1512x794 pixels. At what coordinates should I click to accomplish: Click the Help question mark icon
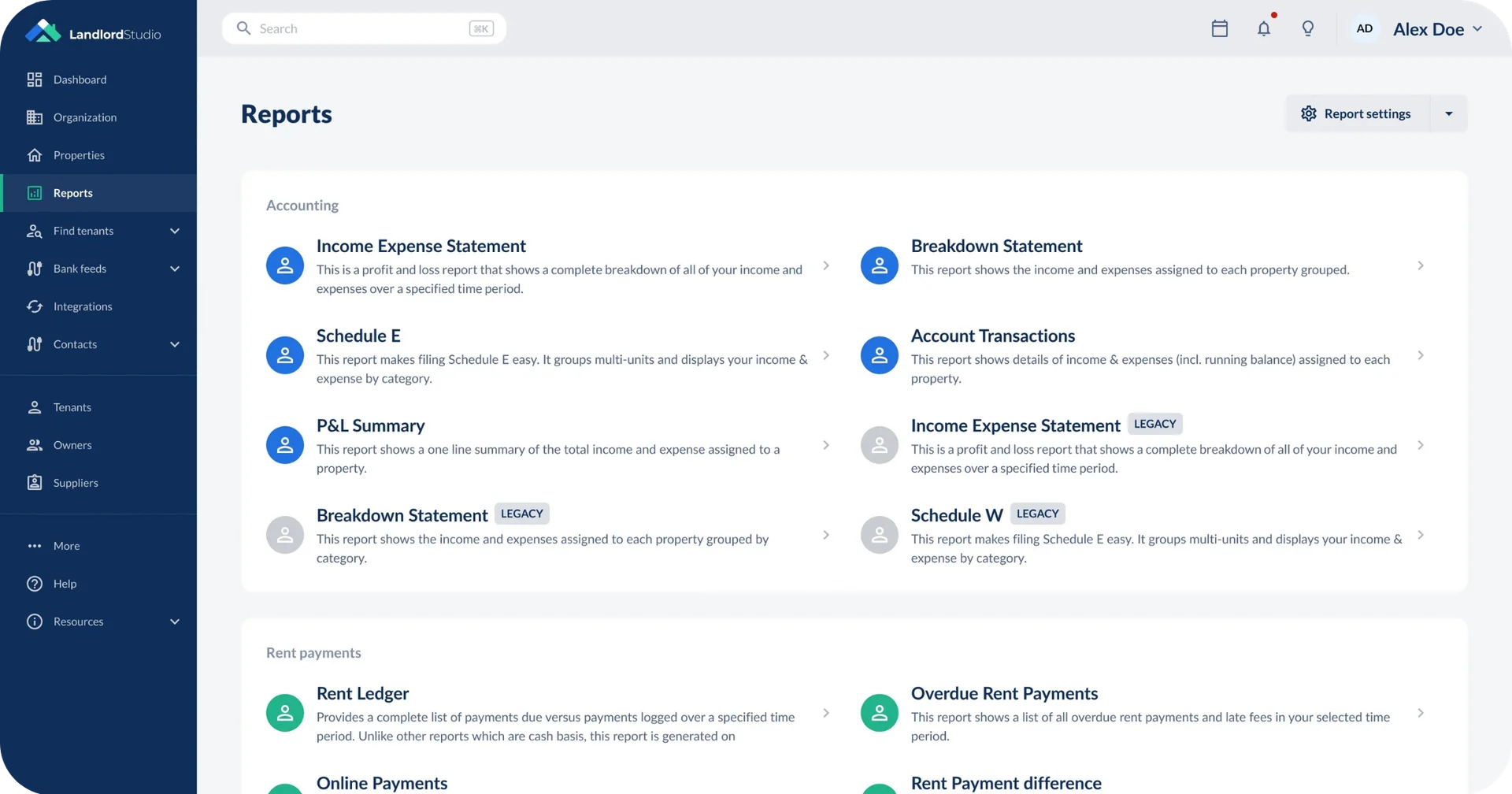(x=35, y=584)
